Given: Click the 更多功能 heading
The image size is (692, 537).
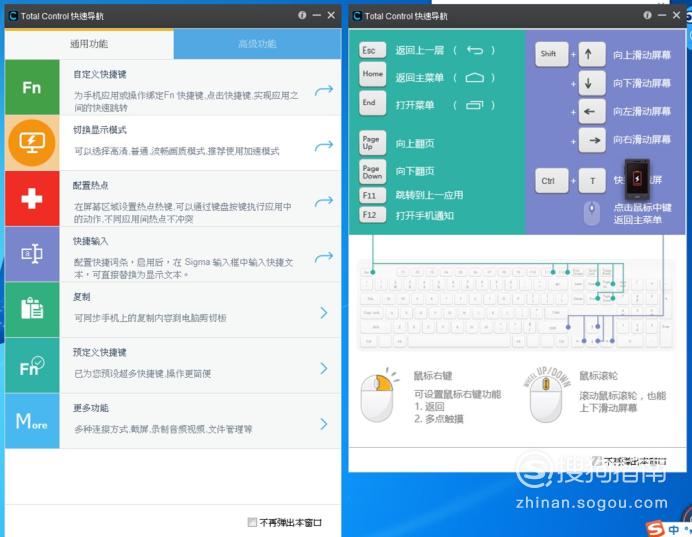Looking at the screenshot, I should pyautogui.click(x=91, y=408).
